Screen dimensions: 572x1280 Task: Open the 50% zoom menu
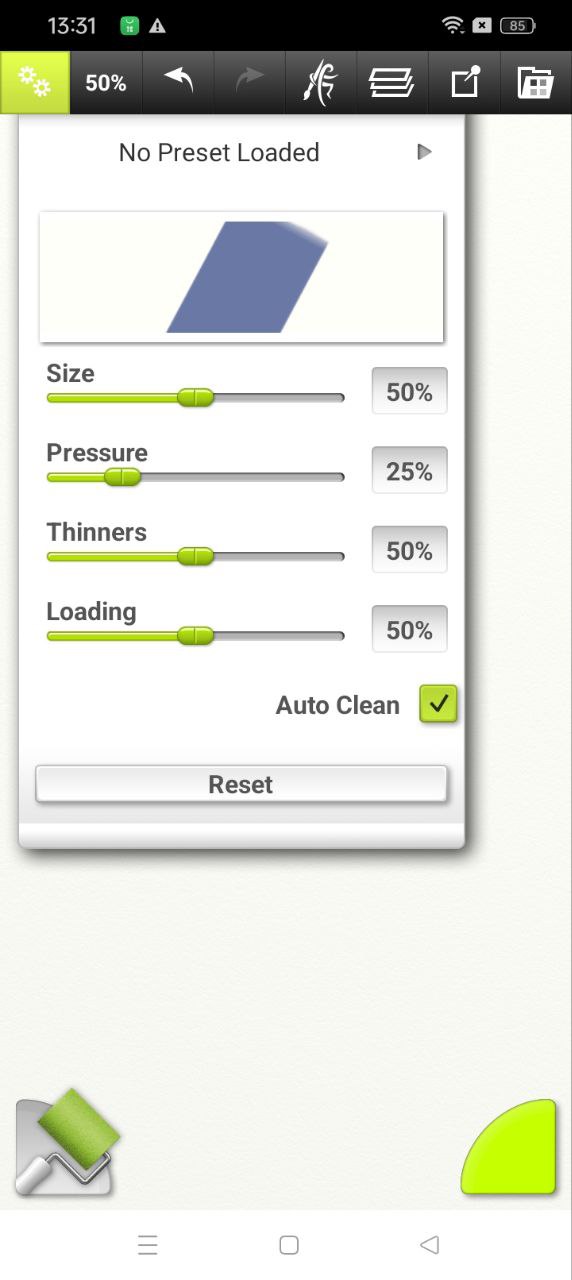coord(106,83)
